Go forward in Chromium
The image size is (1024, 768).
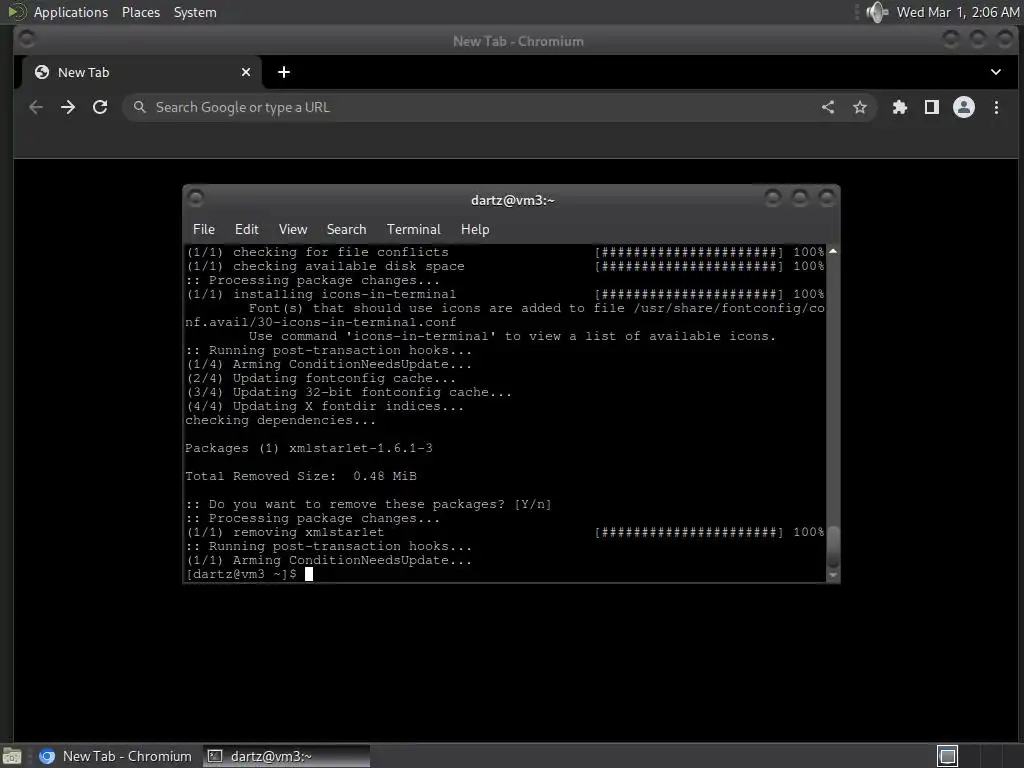coord(68,107)
